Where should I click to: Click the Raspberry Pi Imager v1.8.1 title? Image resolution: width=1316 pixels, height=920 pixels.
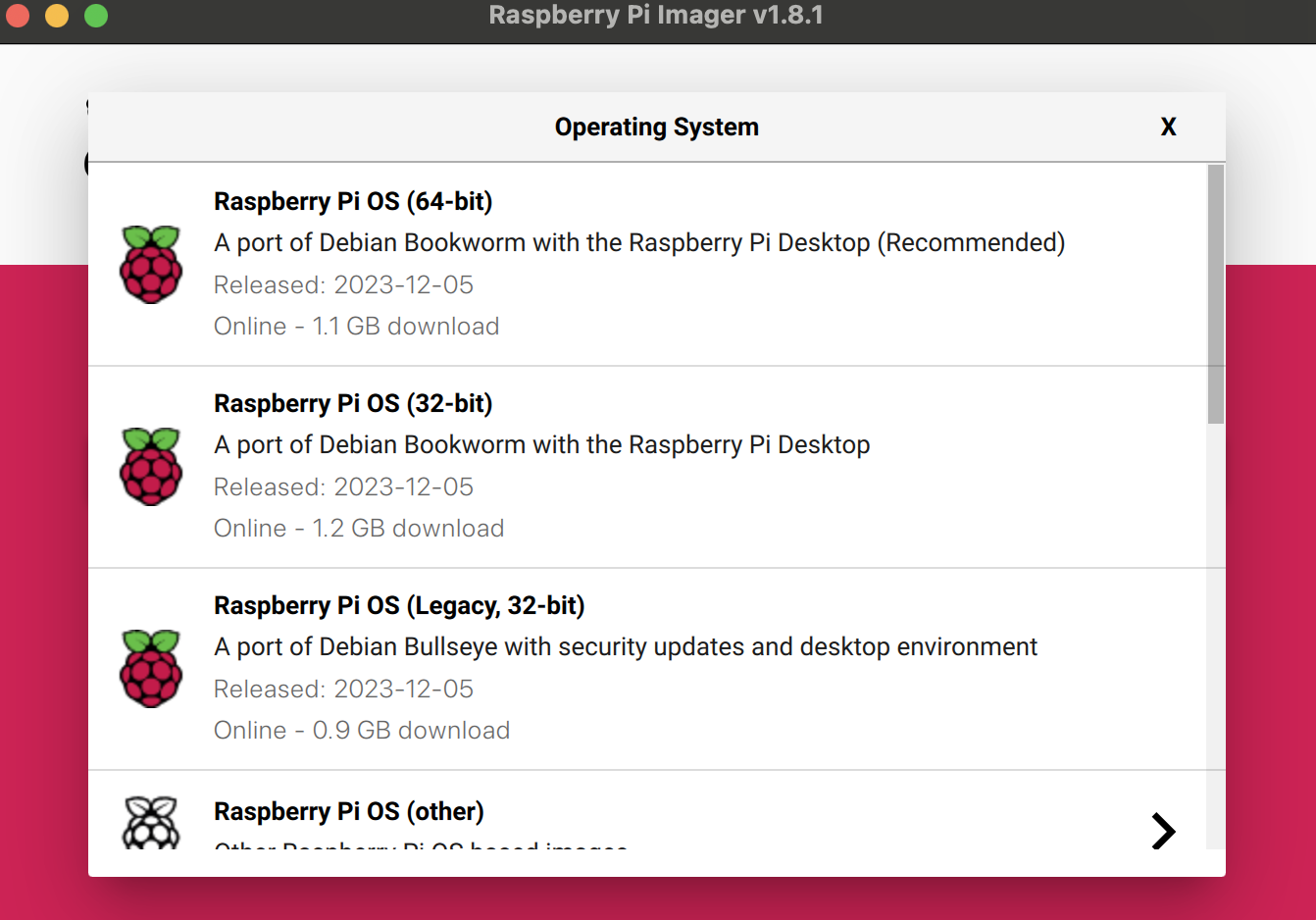point(656,15)
